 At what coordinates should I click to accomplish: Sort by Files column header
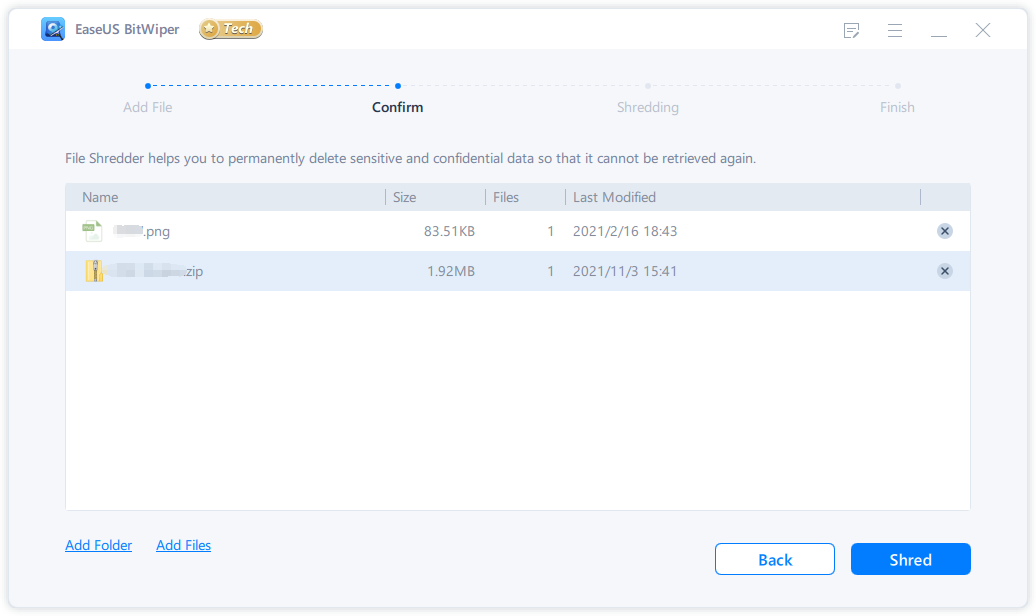coord(505,197)
